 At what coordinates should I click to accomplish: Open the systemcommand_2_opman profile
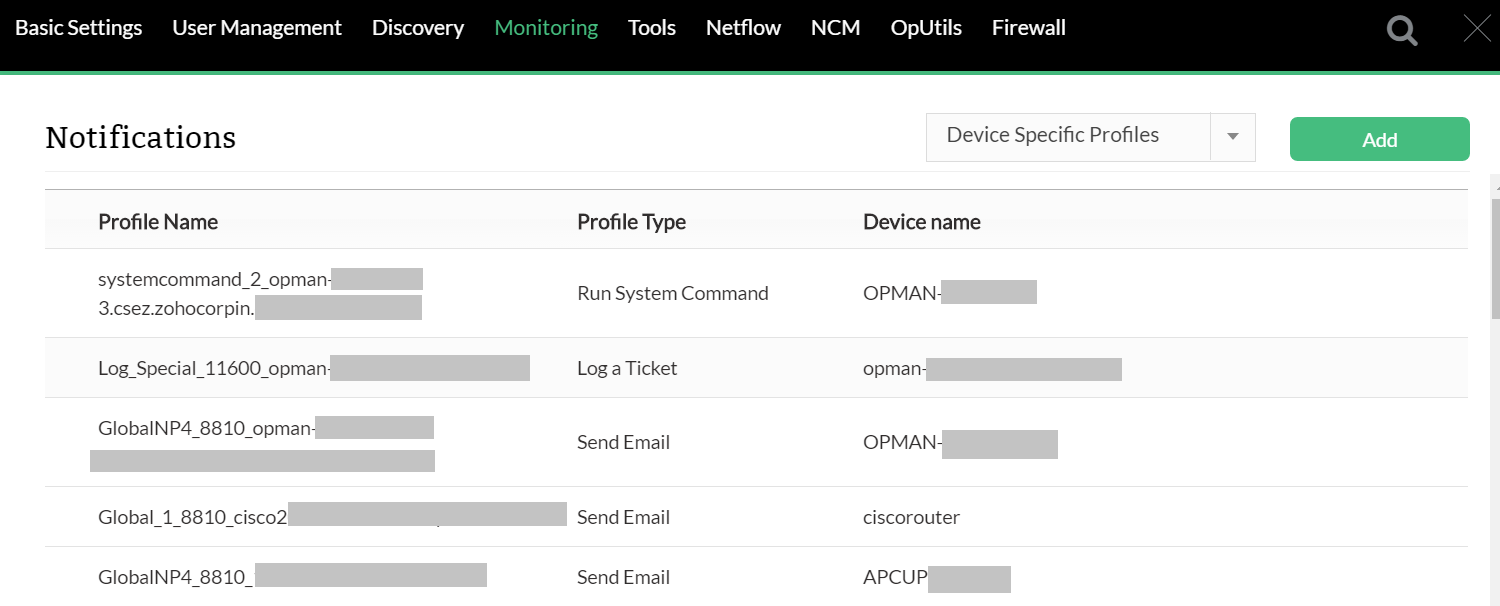(x=214, y=280)
